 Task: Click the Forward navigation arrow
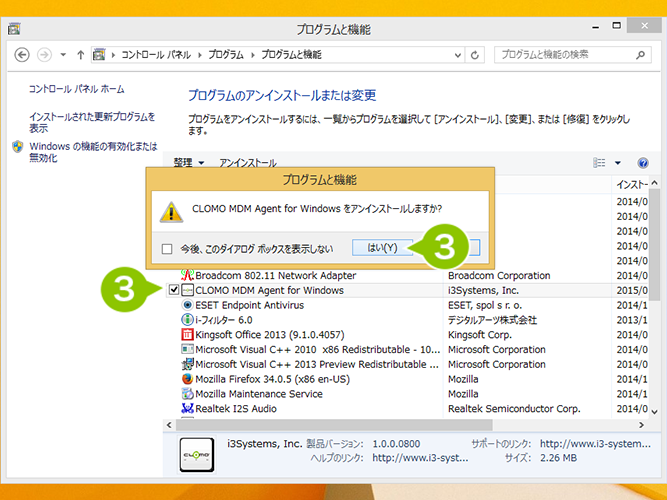pos(44,55)
